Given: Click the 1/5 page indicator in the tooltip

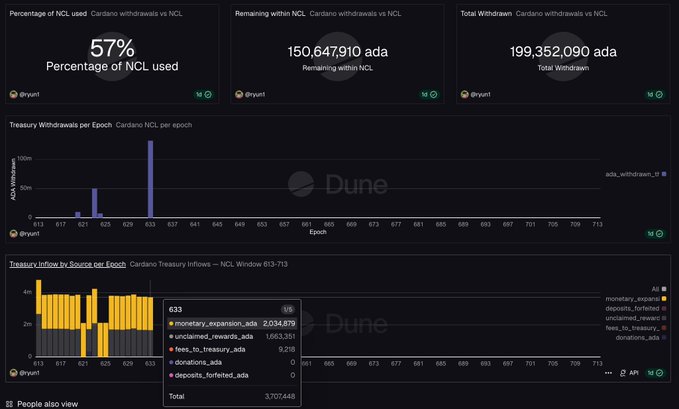Looking at the screenshot, I should (x=288, y=309).
